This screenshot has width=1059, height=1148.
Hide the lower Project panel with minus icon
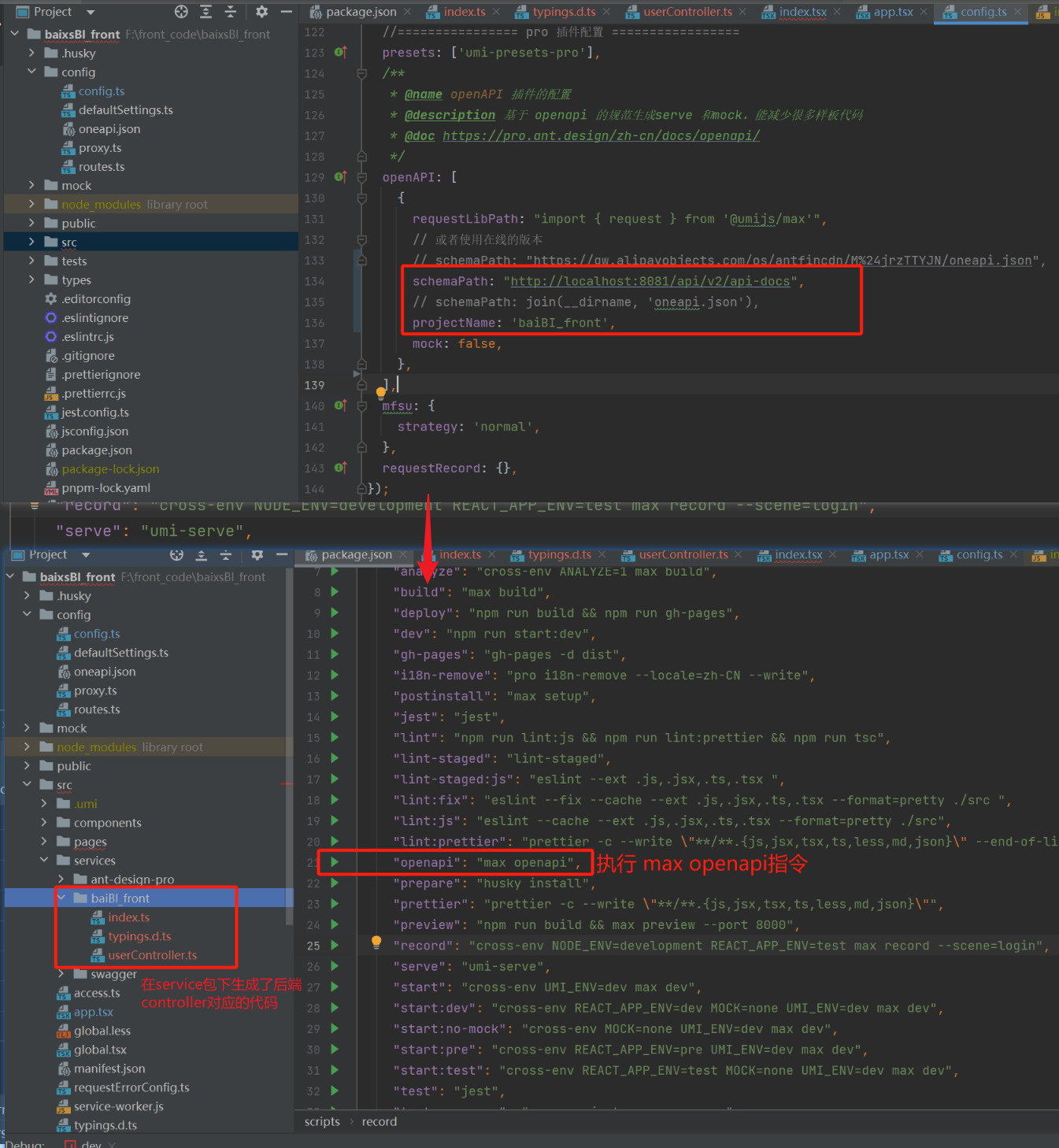click(x=282, y=555)
